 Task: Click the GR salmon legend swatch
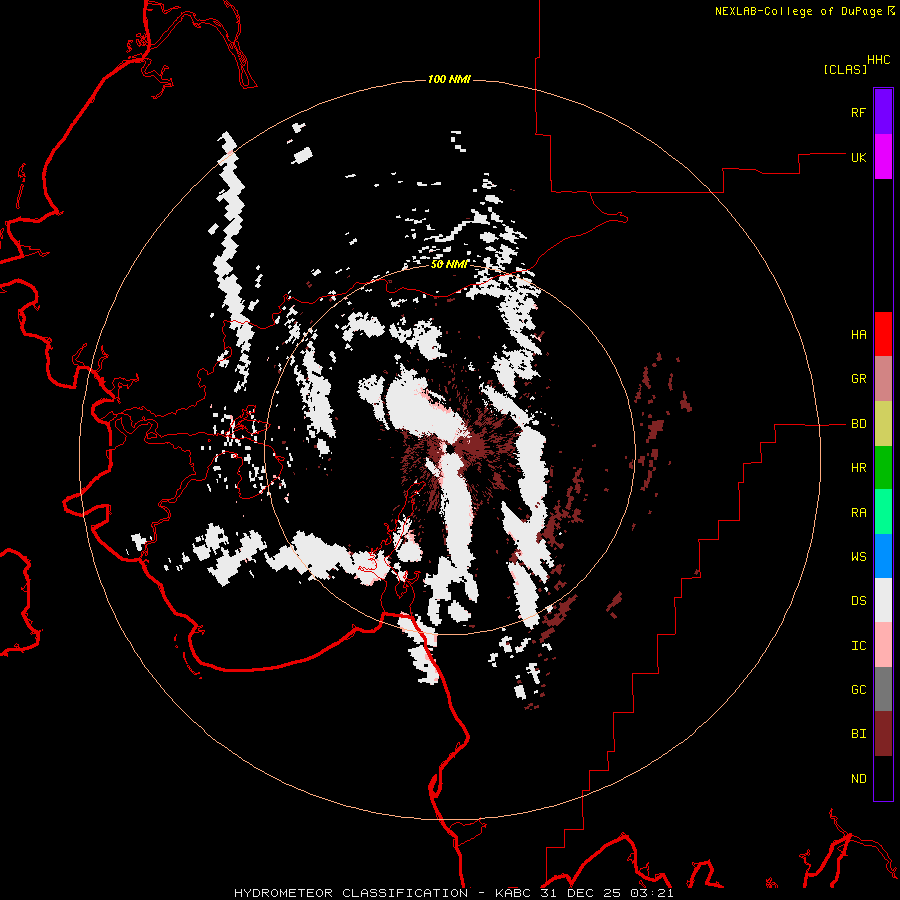point(883,379)
